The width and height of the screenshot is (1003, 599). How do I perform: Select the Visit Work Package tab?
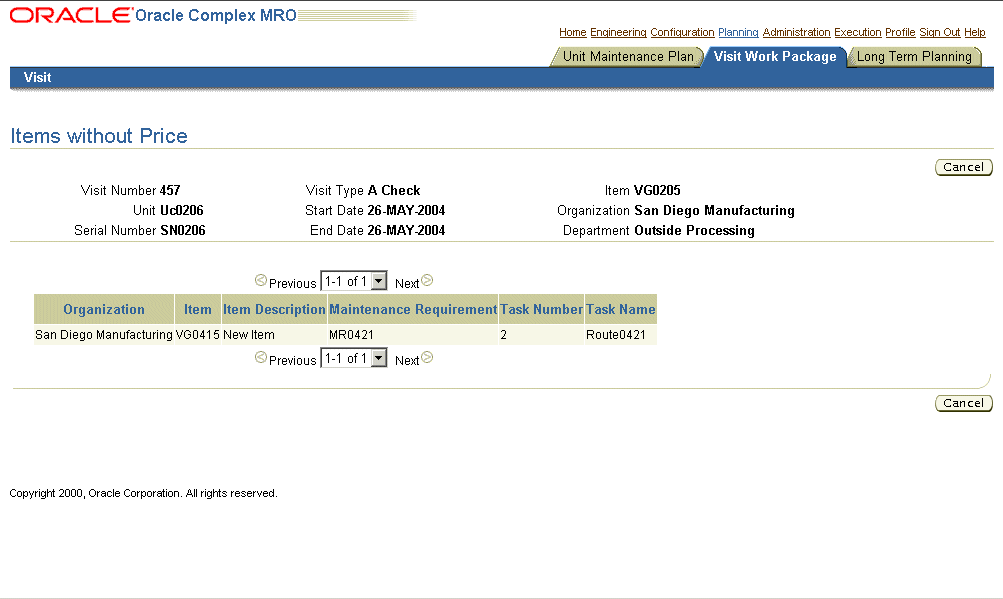coord(775,56)
